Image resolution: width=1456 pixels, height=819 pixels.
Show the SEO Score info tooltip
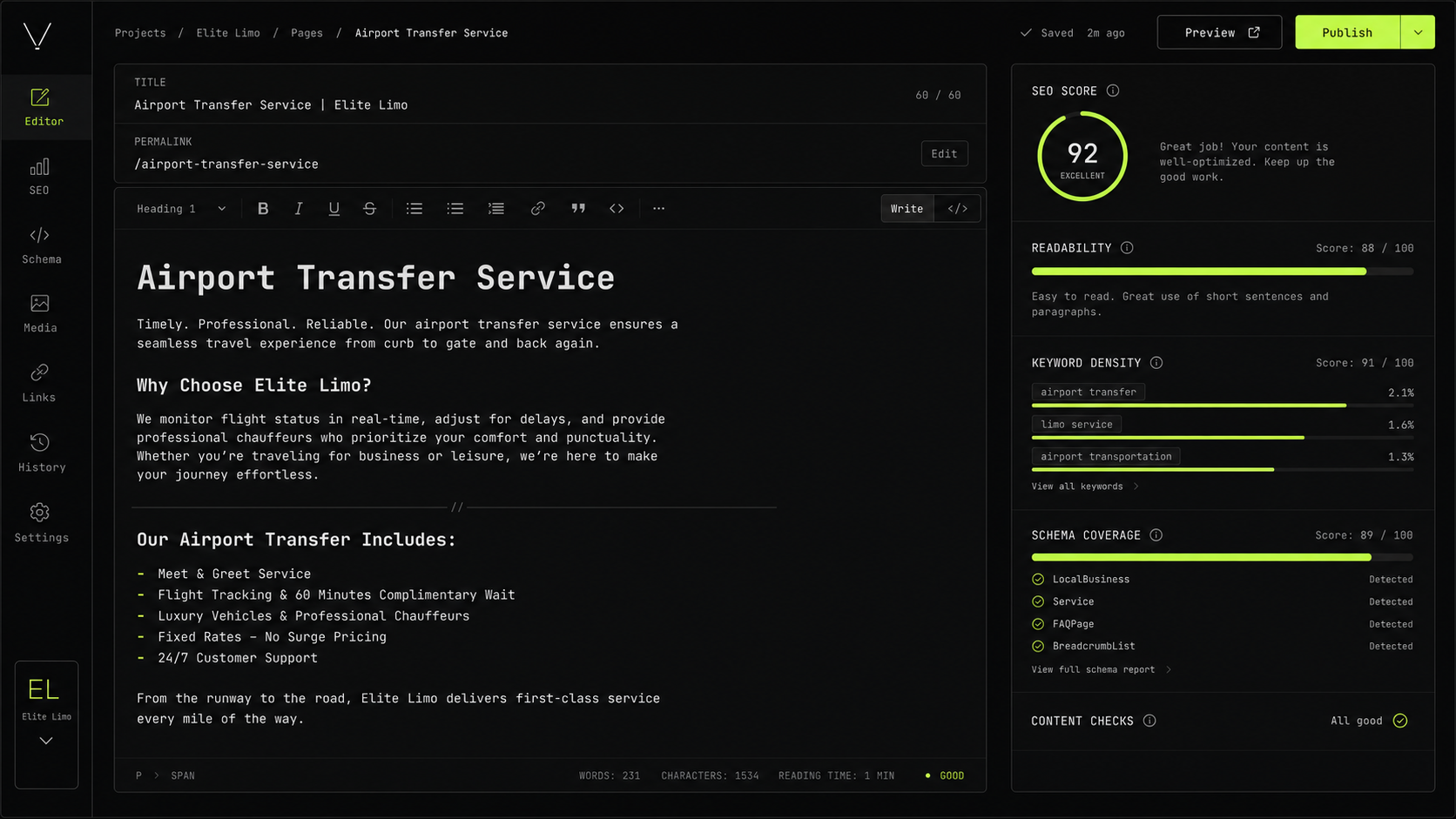(1113, 91)
